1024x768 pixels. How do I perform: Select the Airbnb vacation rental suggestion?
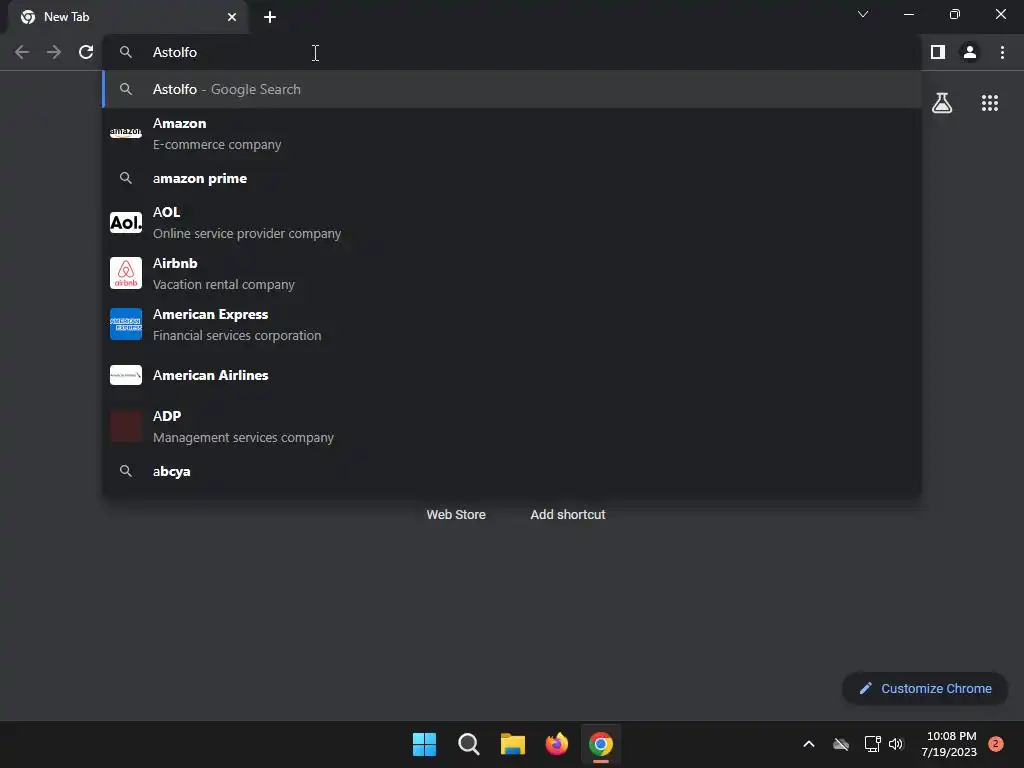(511, 274)
